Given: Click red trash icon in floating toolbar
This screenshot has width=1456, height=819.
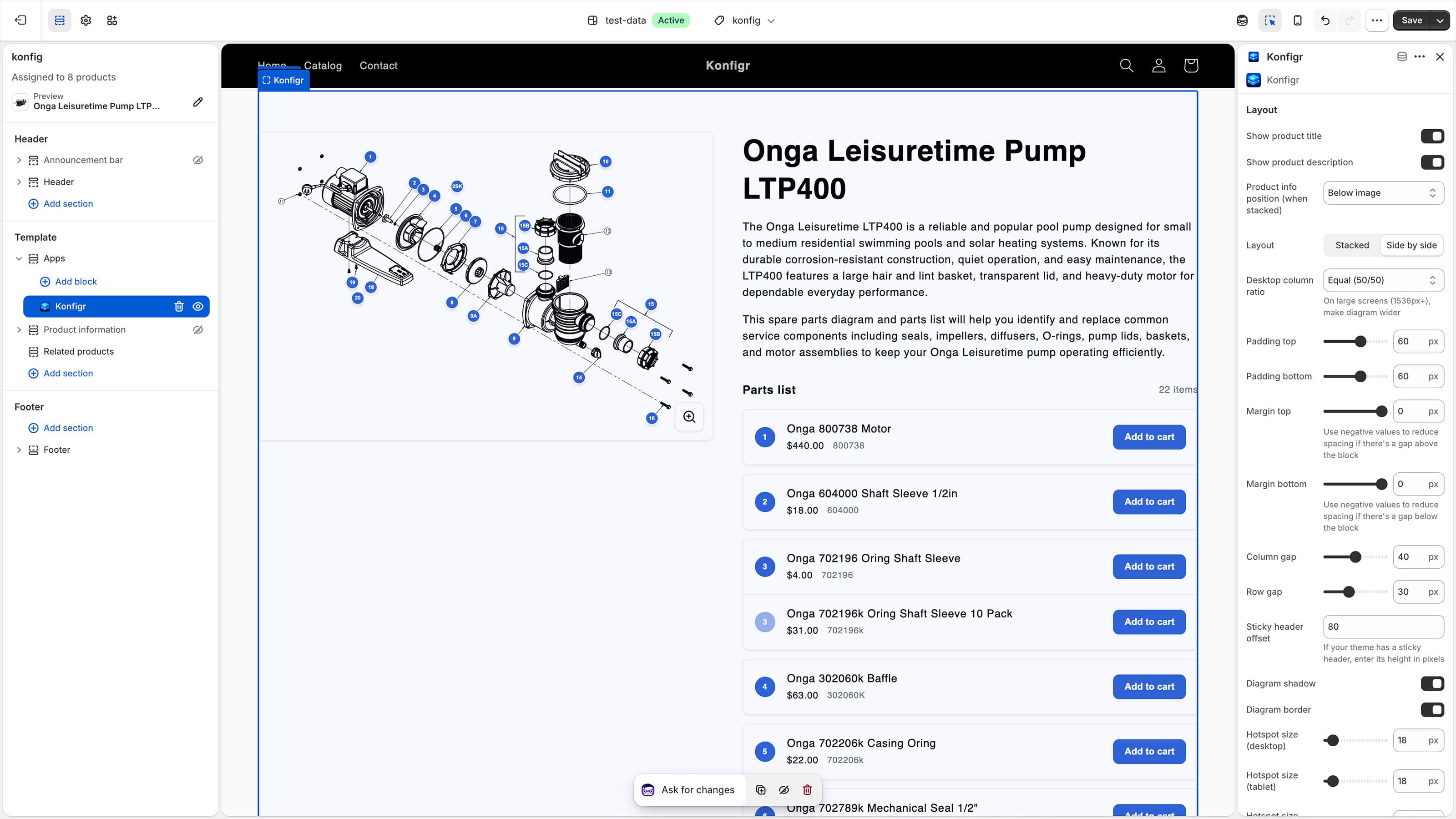Looking at the screenshot, I should coord(807,789).
